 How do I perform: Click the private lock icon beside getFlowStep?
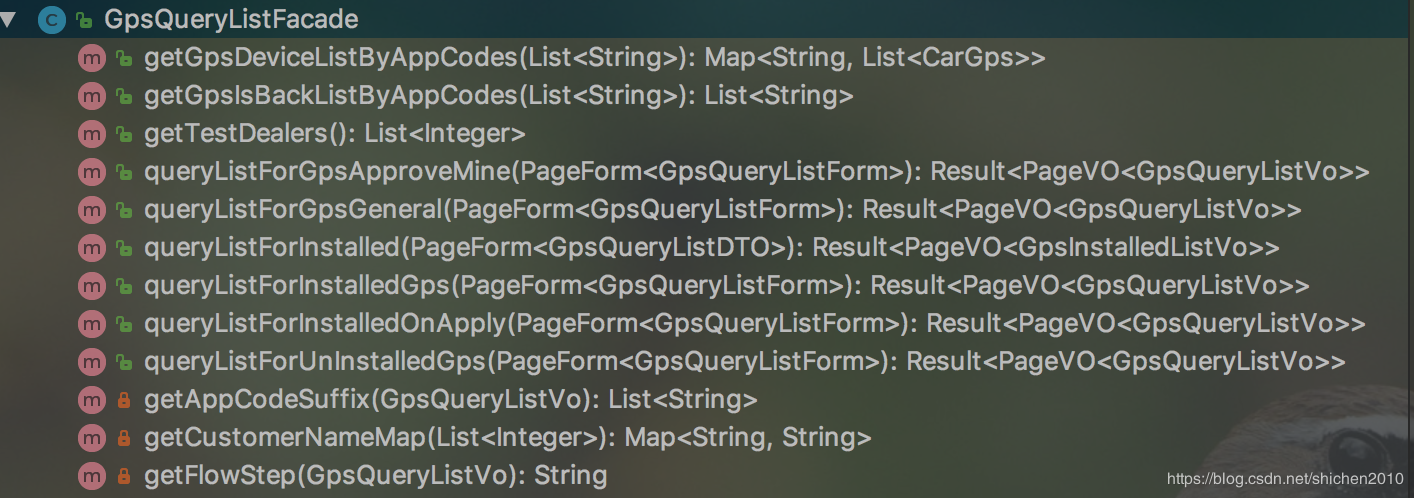pyautogui.click(x=124, y=477)
